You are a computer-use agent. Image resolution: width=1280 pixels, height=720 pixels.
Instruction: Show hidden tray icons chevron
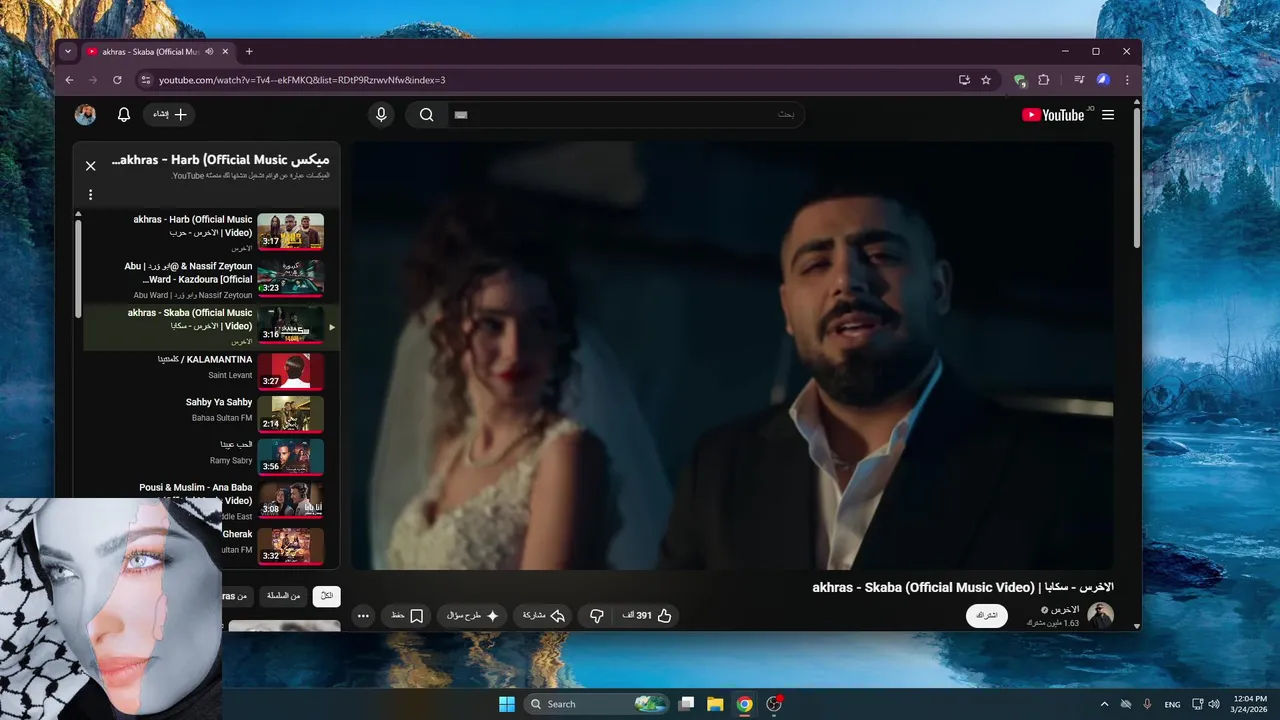tap(1104, 704)
